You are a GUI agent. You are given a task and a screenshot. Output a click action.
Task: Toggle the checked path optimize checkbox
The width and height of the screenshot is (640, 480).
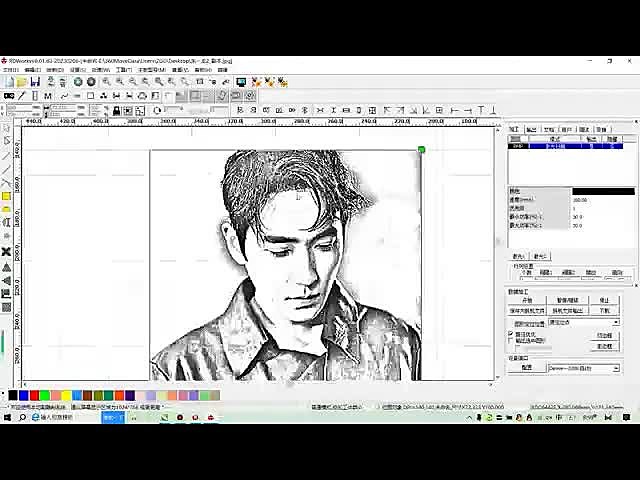click(511, 333)
